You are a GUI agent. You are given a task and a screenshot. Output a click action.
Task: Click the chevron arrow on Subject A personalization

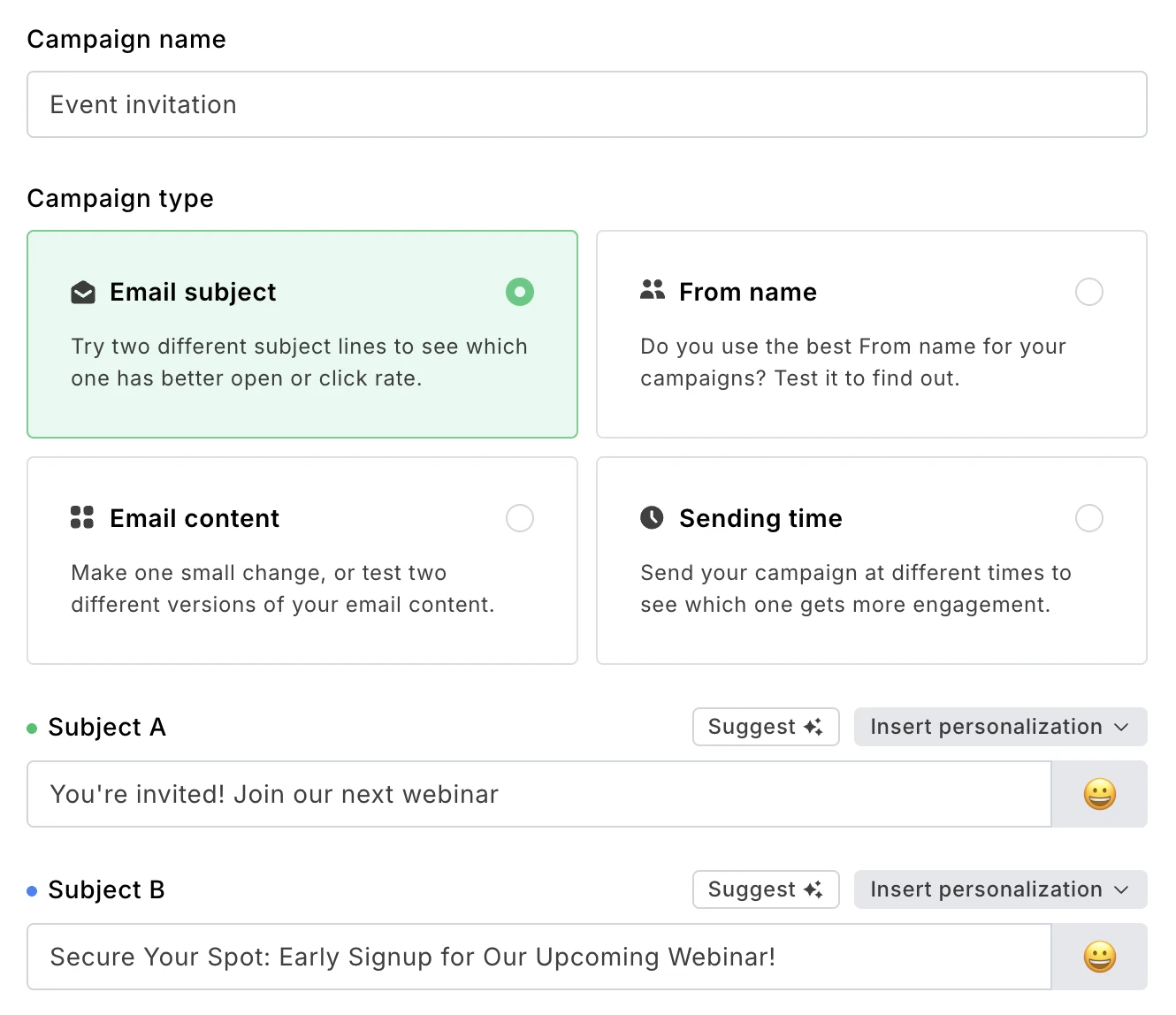[1122, 727]
